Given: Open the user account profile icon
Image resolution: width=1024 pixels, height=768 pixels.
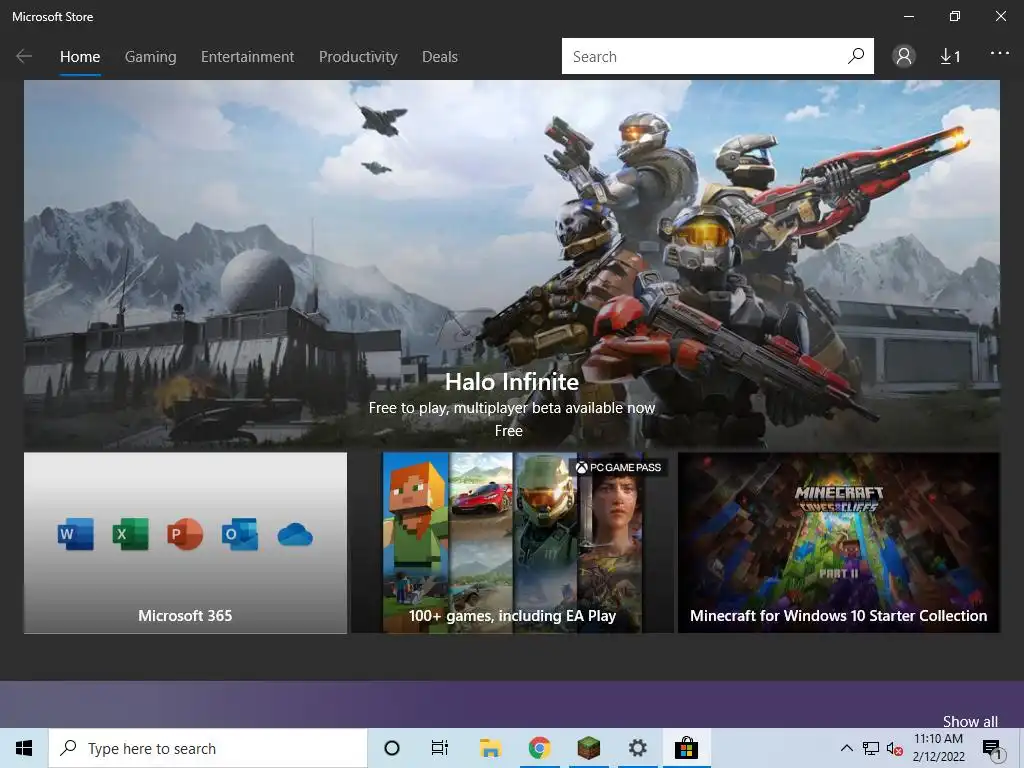Looking at the screenshot, I should click(x=904, y=56).
